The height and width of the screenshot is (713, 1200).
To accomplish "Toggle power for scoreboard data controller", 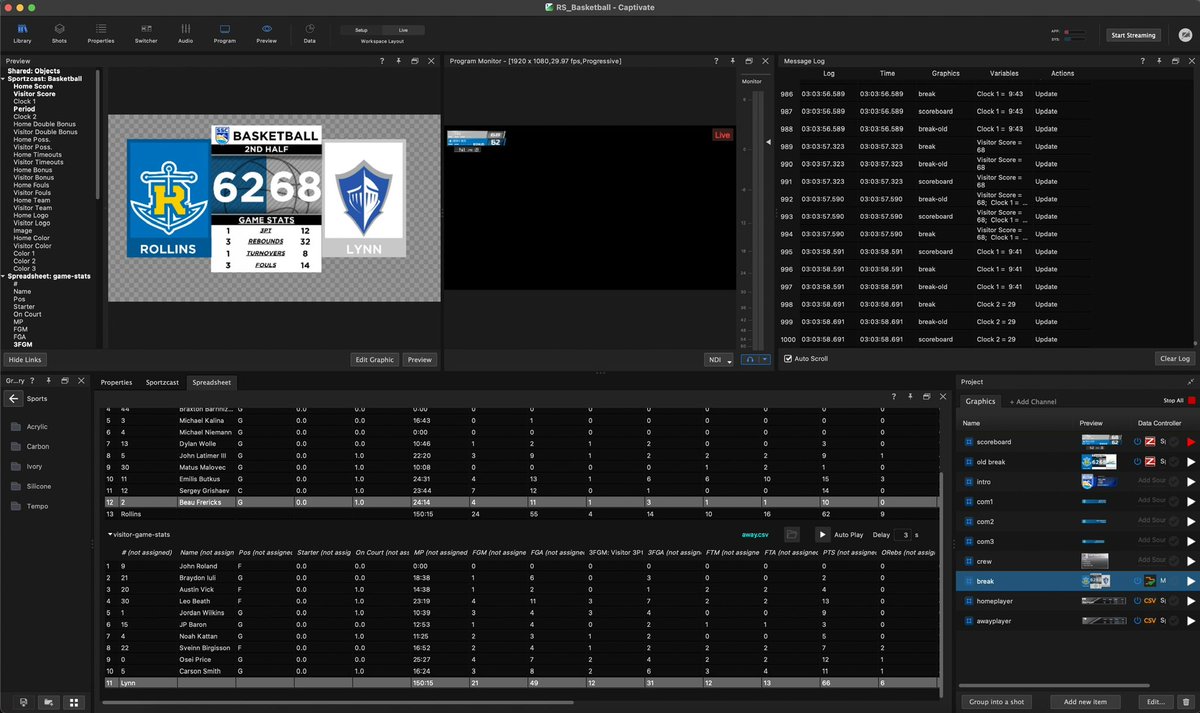I will (1137, 441).
